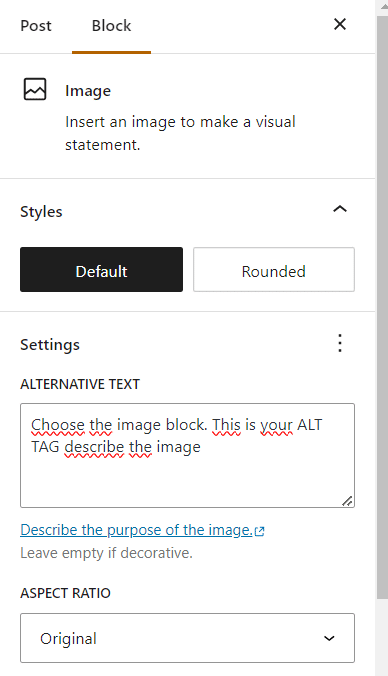Click the ASPECT RATIO label
This screenshot has height=676, width=388.
[66, 593]
